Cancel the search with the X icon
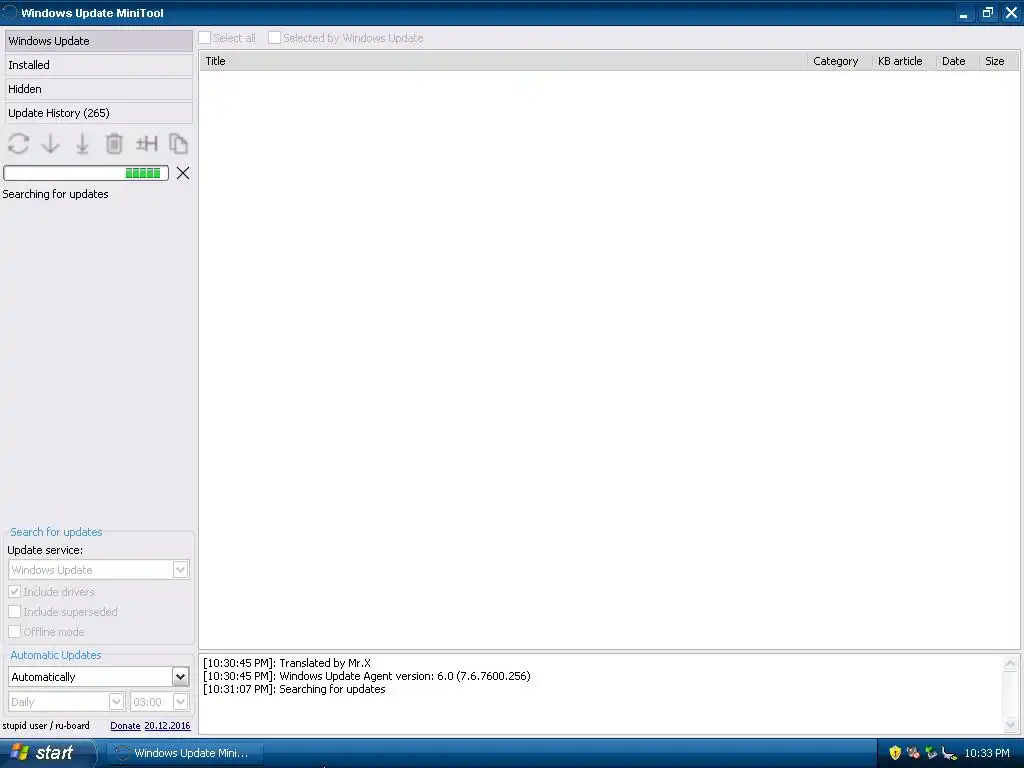The height and width of the screenshot is (768, 1024). pyautogui.click(x=183, y=173)
